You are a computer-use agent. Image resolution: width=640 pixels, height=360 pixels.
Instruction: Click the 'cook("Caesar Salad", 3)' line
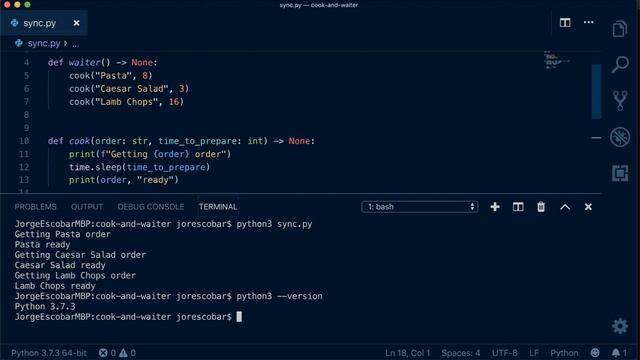129,89
